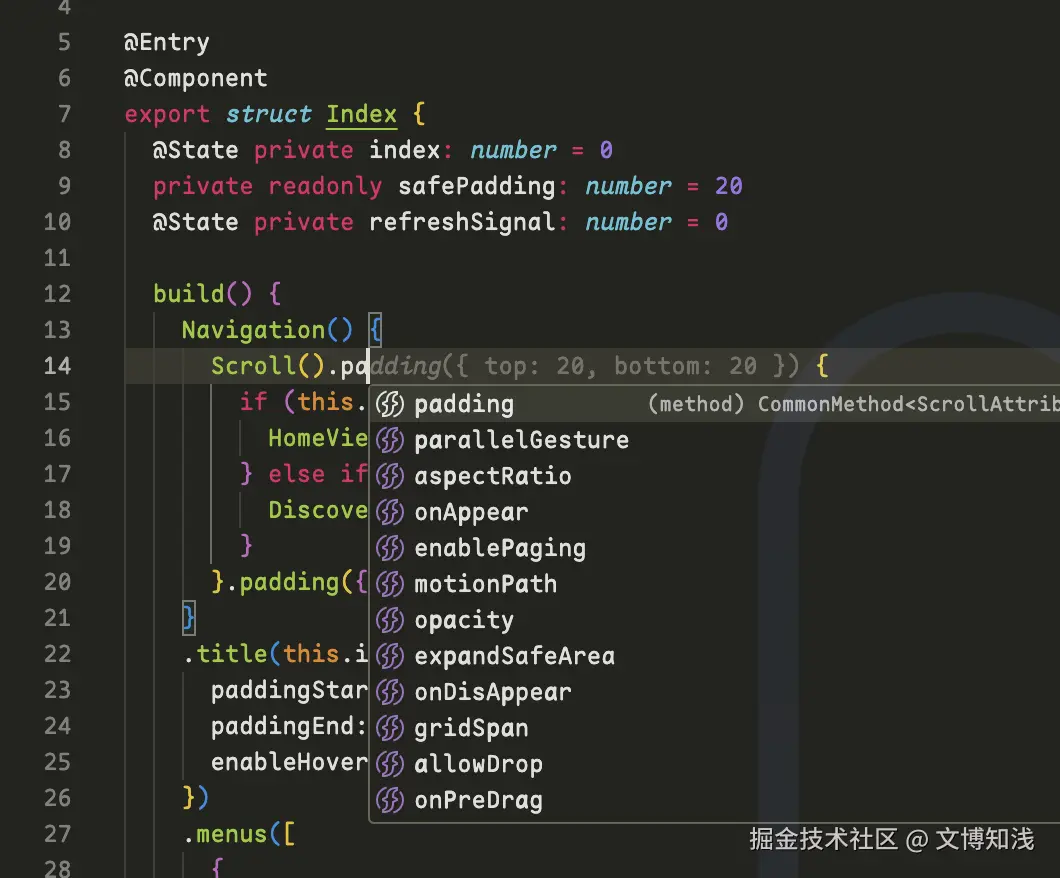The height and width of the screenshot is (878, 1060).
Task: Click 'refreshSignal' on line 10
Action: 462,222
